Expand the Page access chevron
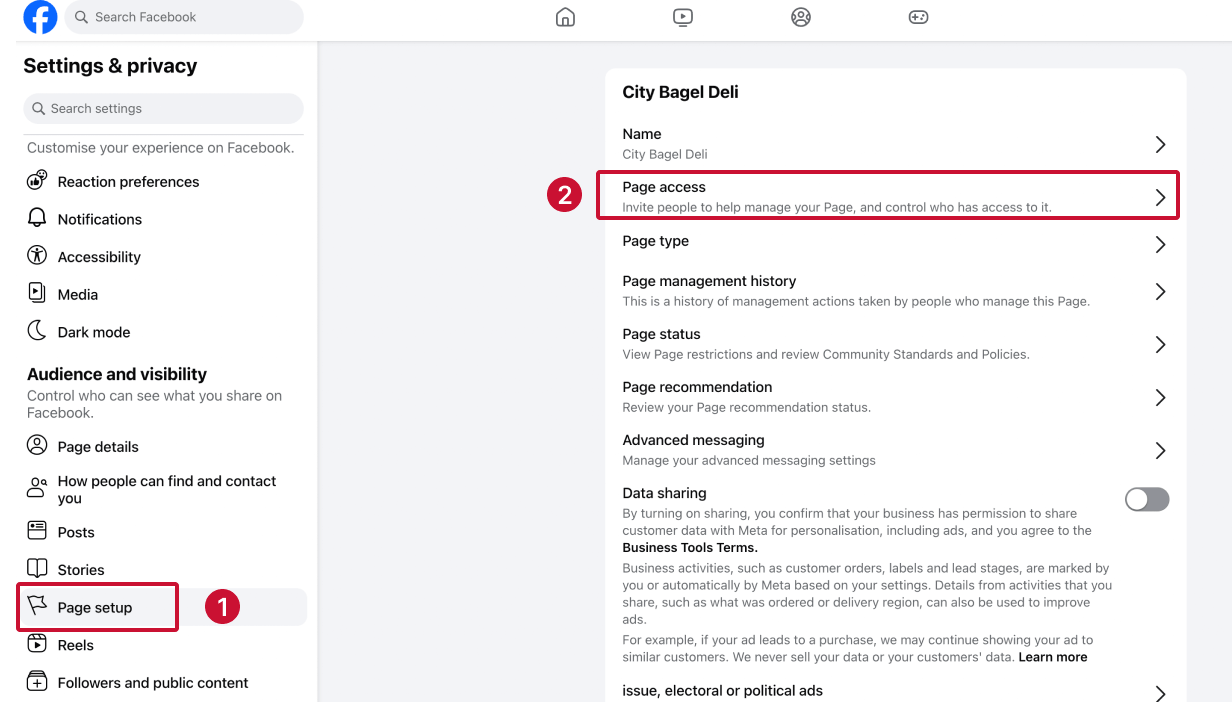Screen dimensions: 1232x705 click(1160, 197)
